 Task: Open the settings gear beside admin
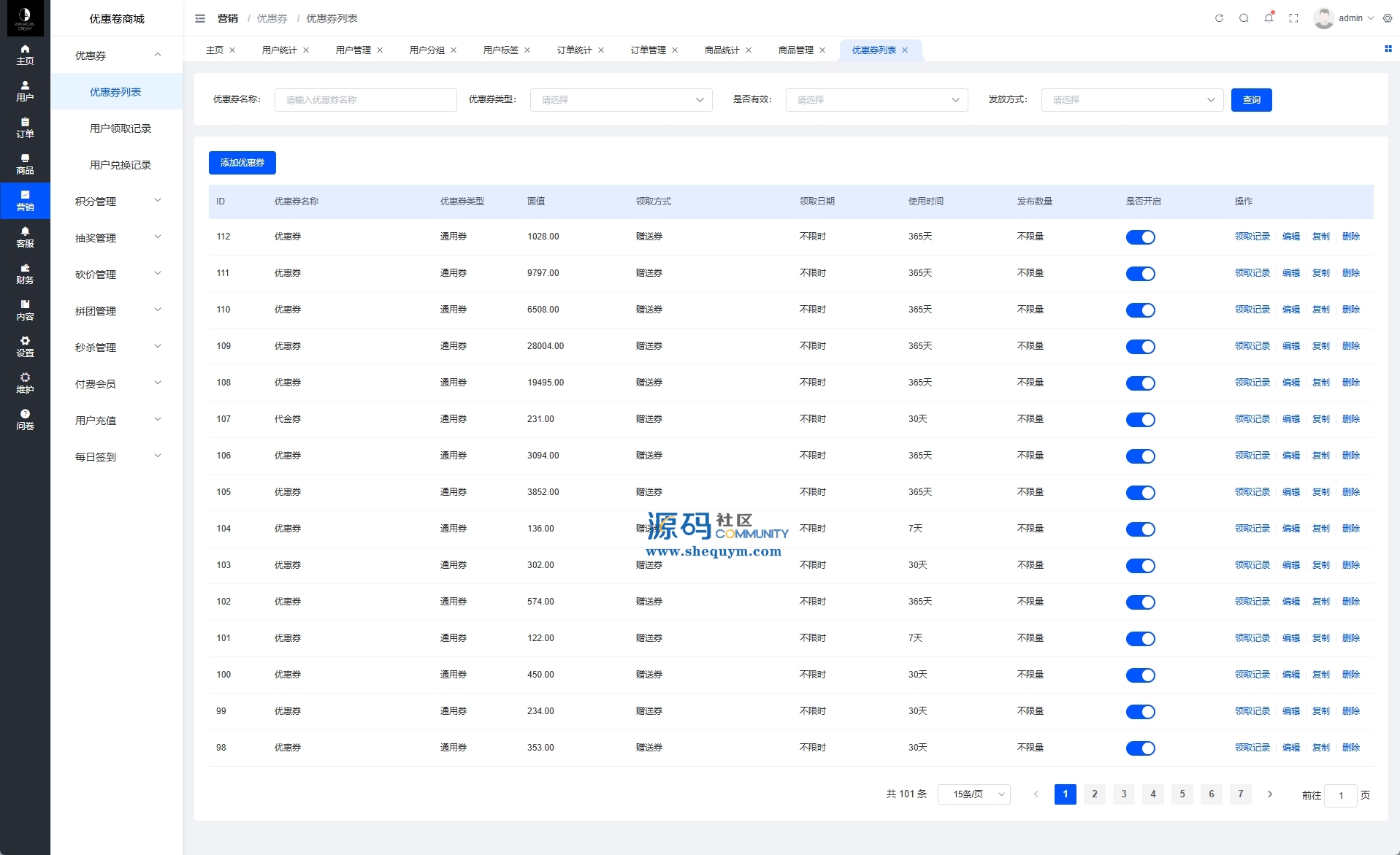coord(1388,18)
